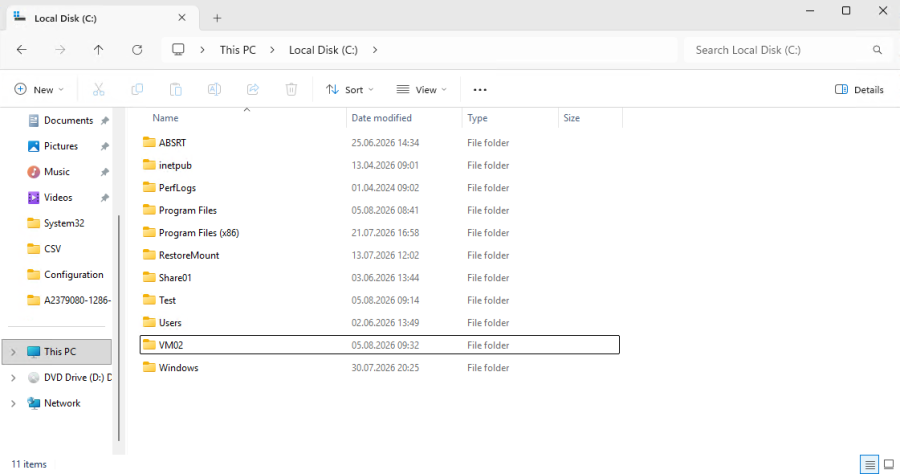Viewport: 900px width, 474px height.
Task: Click the pin icon beside Videos
Action: [104, 198]
